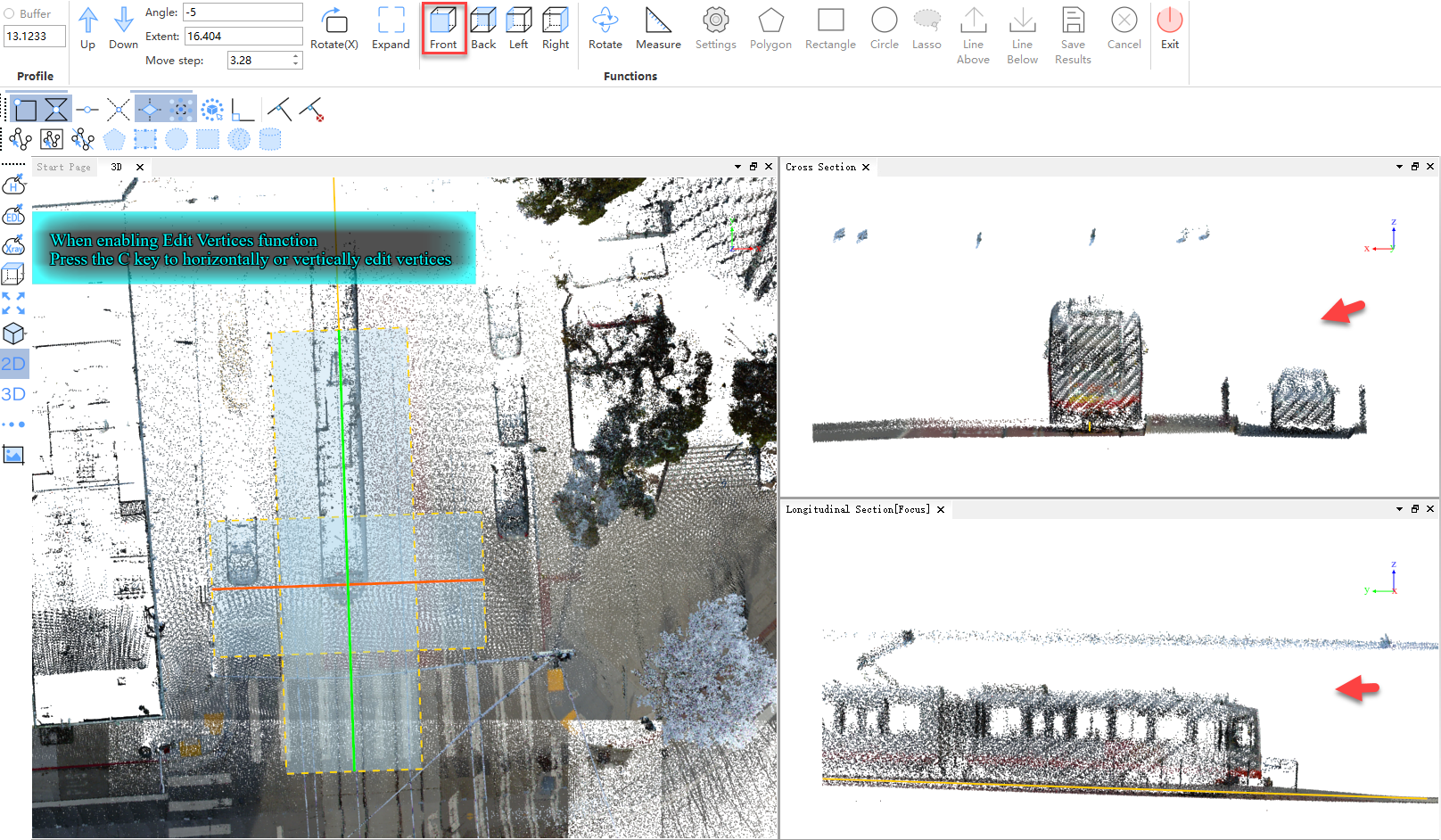Viewport: 1441px width, 840px height.
Task: Select the Longitudinal Section[Focus] tab
Action: tap(858, 509)
